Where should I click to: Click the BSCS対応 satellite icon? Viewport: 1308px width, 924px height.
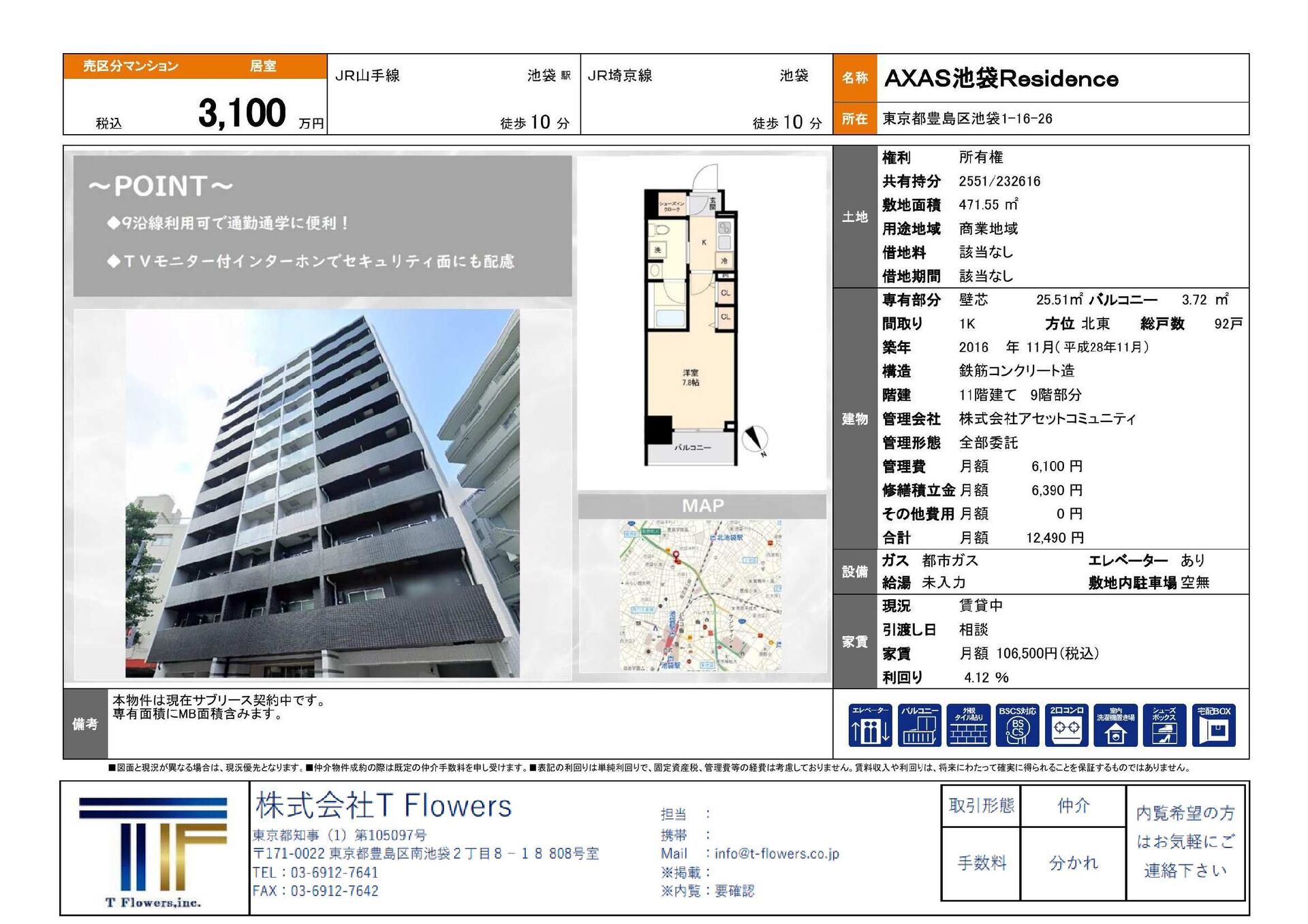[x=1017, y=725]
